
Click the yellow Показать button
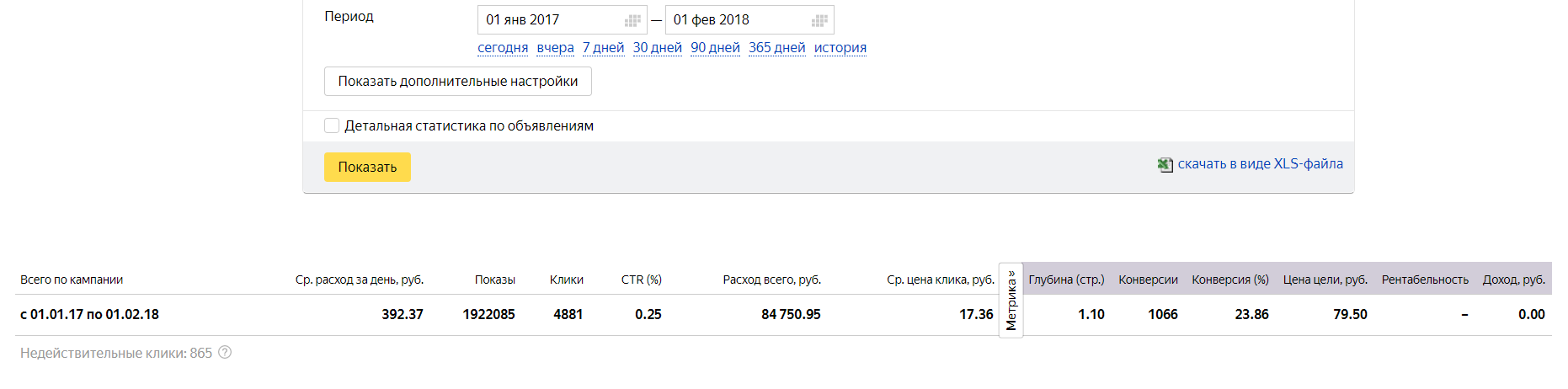click(x=367, y=167)
